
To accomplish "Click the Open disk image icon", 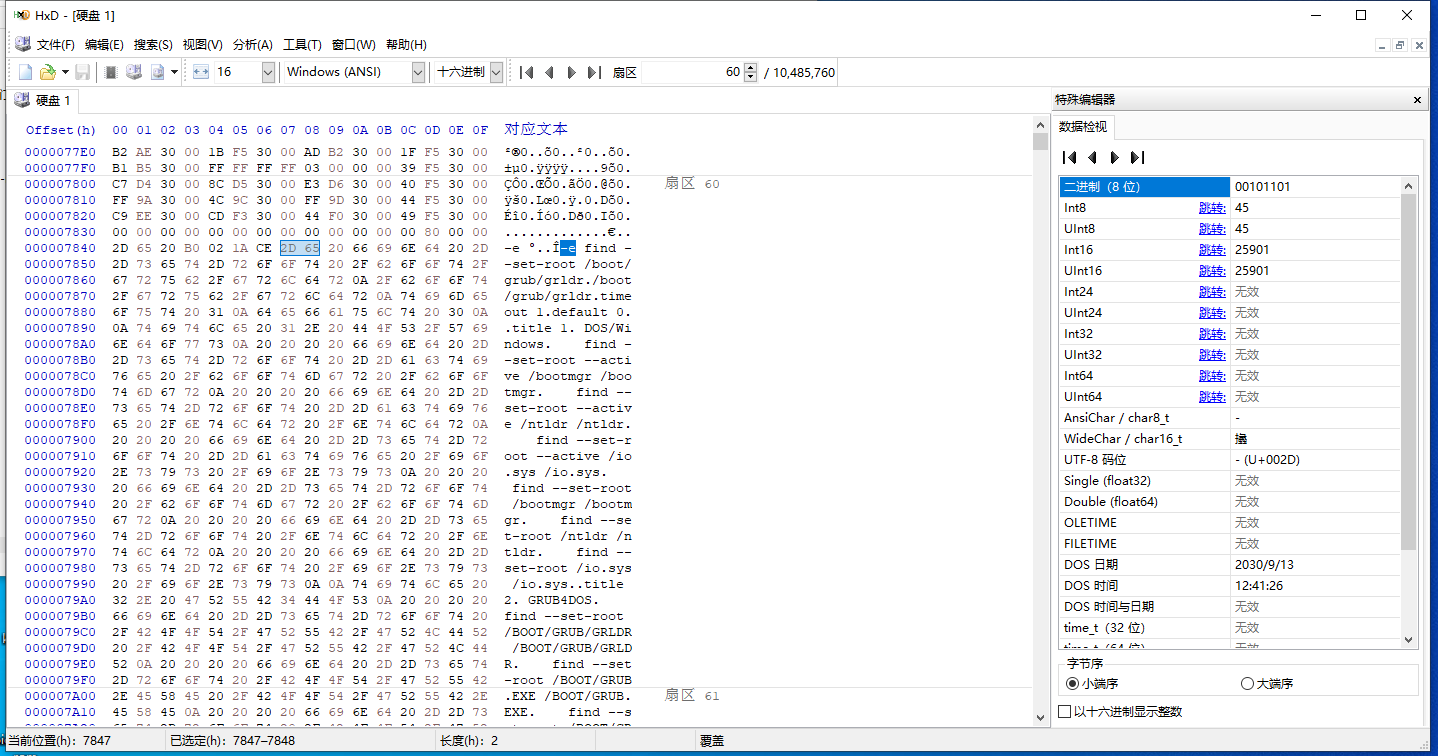I will pyautogui.click(x=157, y=72).
